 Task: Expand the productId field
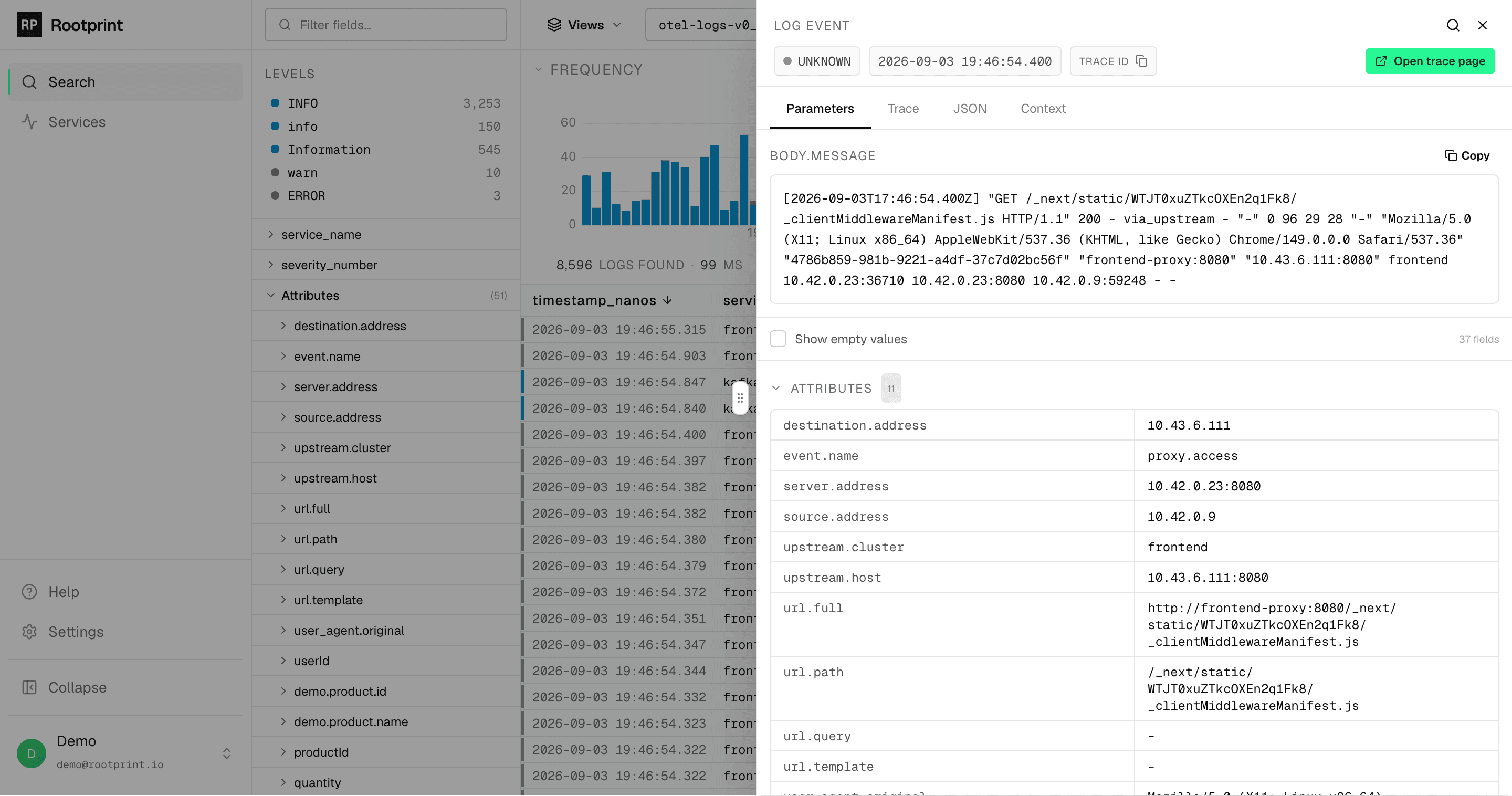[386, 752]
